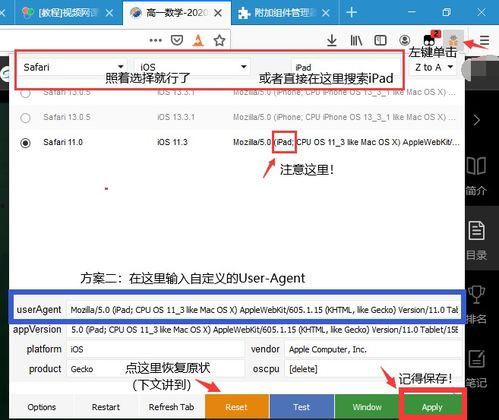The height and width of the screenshot is (420, 499).
Task: Open the 简介 book icon in sidebar
Action: (476, 166)
